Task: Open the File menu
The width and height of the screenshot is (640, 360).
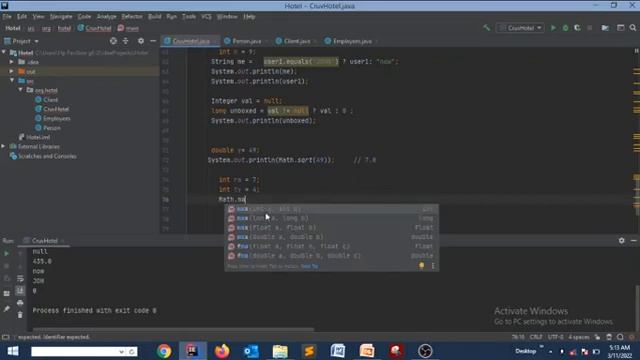Action: click(x=7, y=17)
